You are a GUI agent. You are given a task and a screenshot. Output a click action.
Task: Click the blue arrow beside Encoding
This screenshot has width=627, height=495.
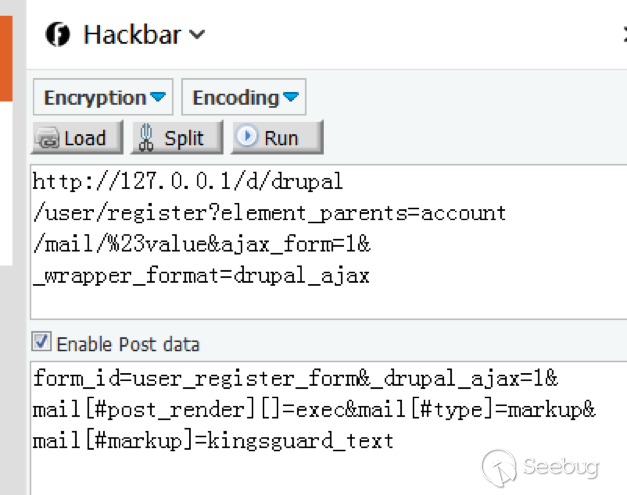click(291, 98)
